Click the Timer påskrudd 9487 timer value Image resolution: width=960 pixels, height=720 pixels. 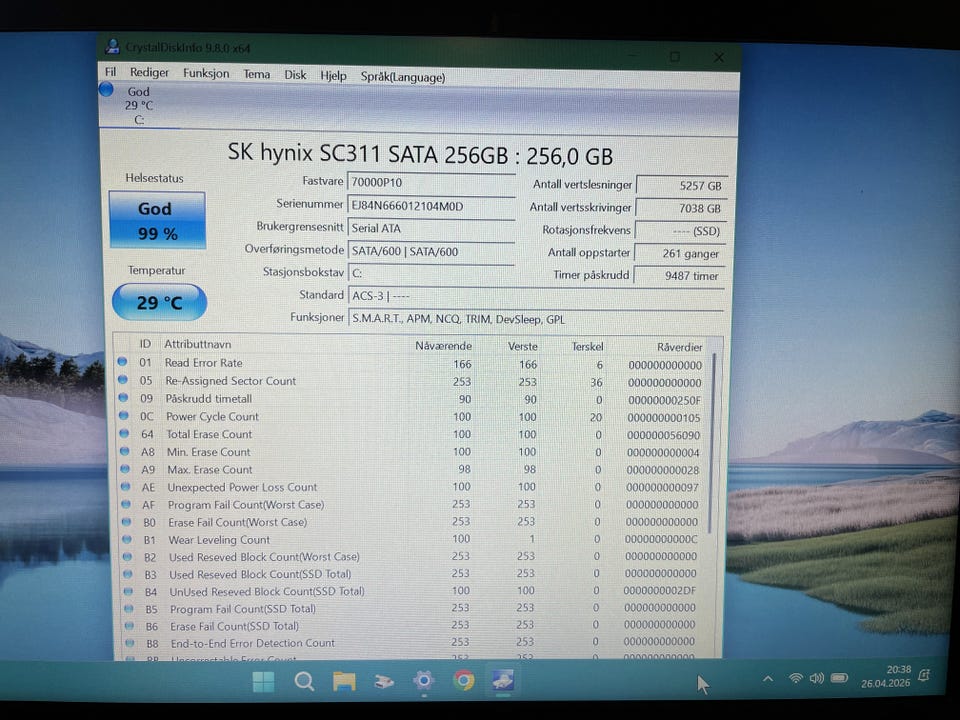coord(680,276)
